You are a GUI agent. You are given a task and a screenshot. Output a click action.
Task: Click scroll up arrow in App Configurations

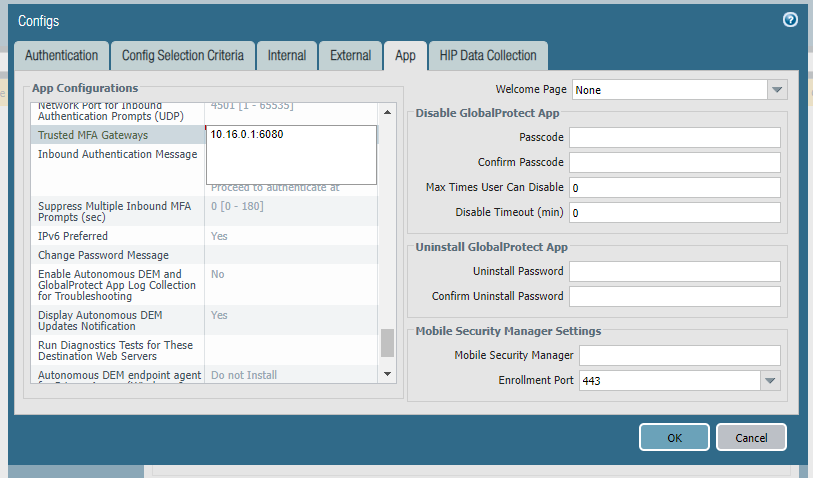pyautogui.click(x=388, y=111)
